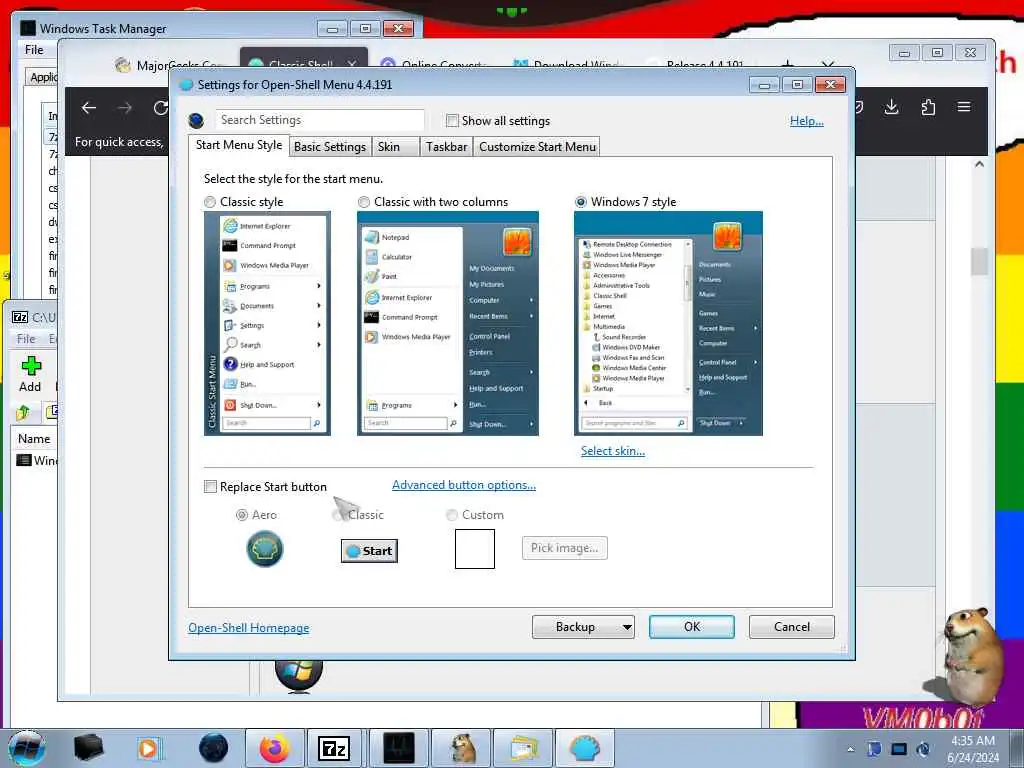This screenshot has width=1024, height=768.
Task: Open File menu in 7-Zip window
Action: click(x=26, y=339)
